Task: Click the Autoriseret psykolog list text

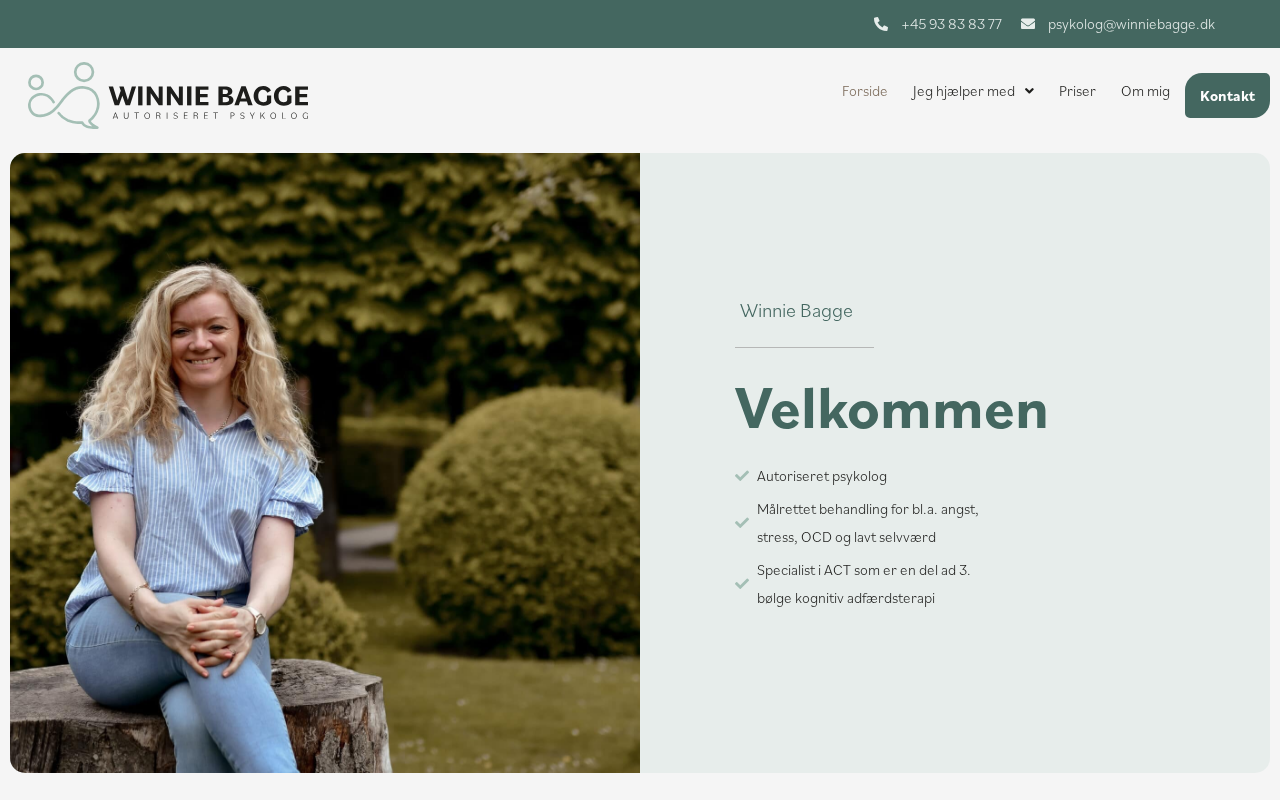Action: pyautogui.click(x=822, y=476)
